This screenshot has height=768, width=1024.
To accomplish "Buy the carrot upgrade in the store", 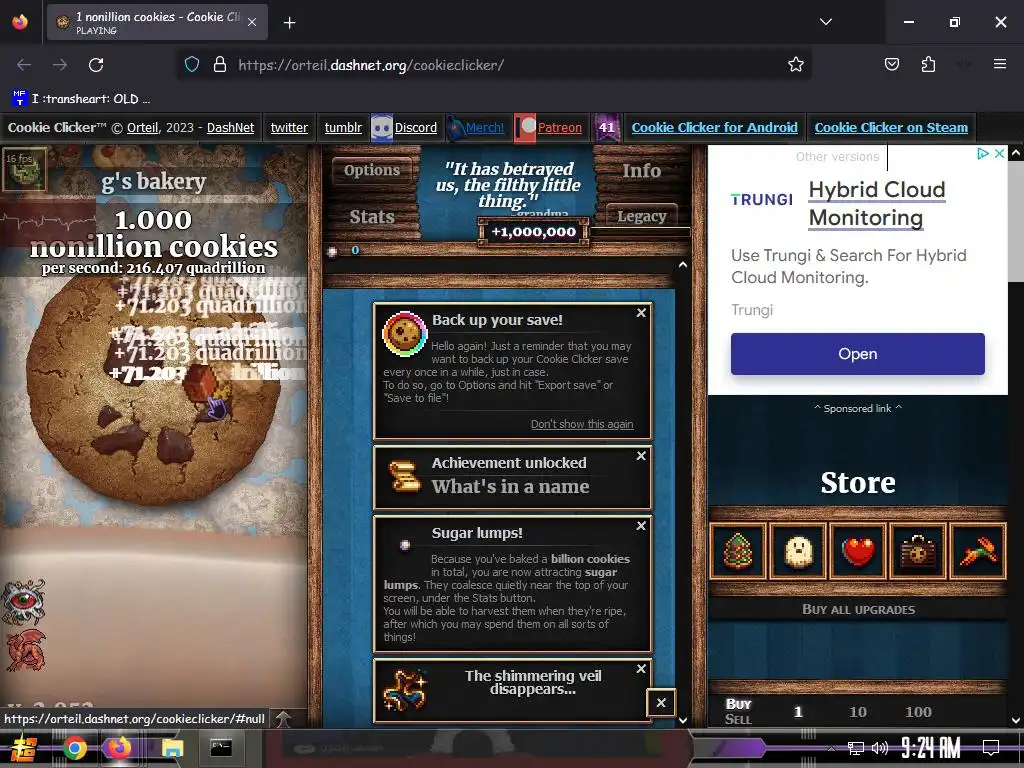I will point(978,551).
